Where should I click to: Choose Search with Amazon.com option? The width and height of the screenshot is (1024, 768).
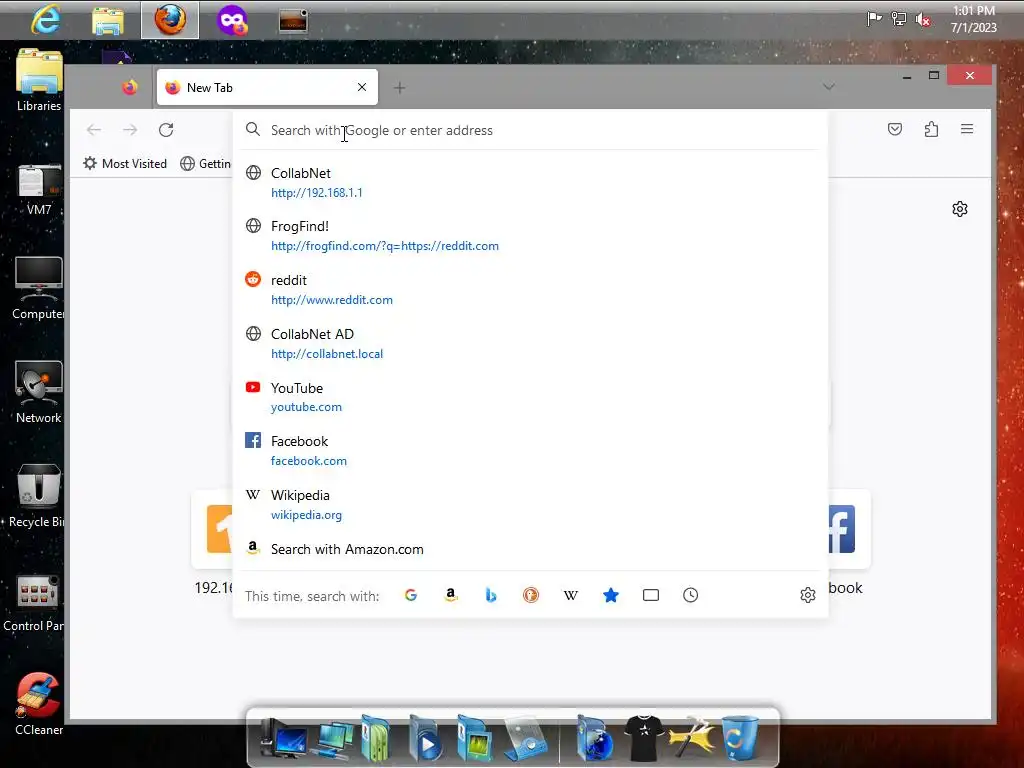530,549
